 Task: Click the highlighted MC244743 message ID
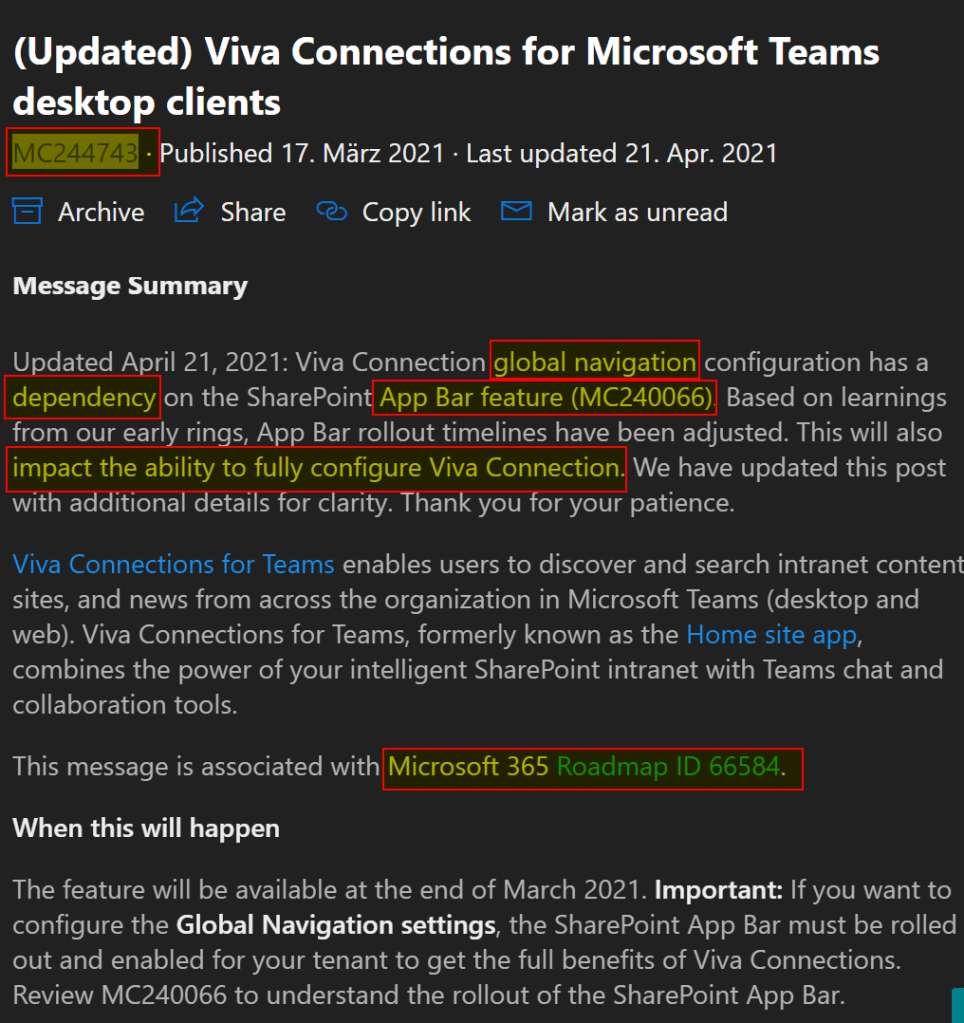coord(76,153)
